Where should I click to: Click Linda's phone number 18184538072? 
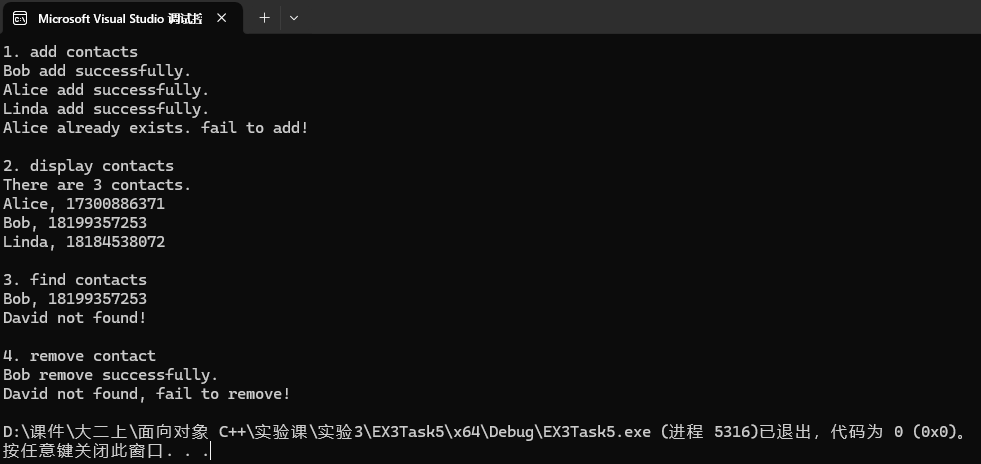115,242
